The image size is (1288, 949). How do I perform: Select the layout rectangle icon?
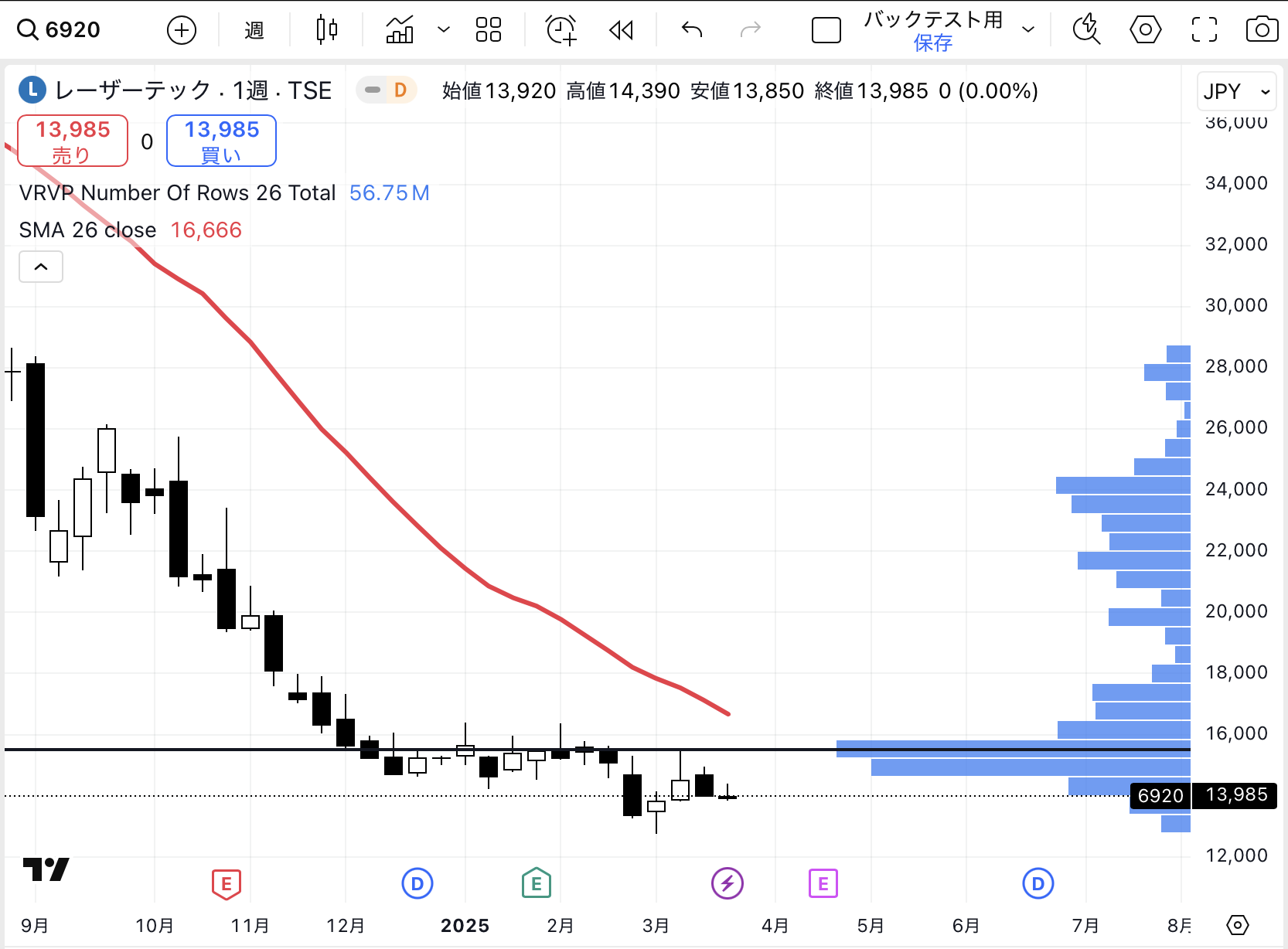(x=826, y=31)
